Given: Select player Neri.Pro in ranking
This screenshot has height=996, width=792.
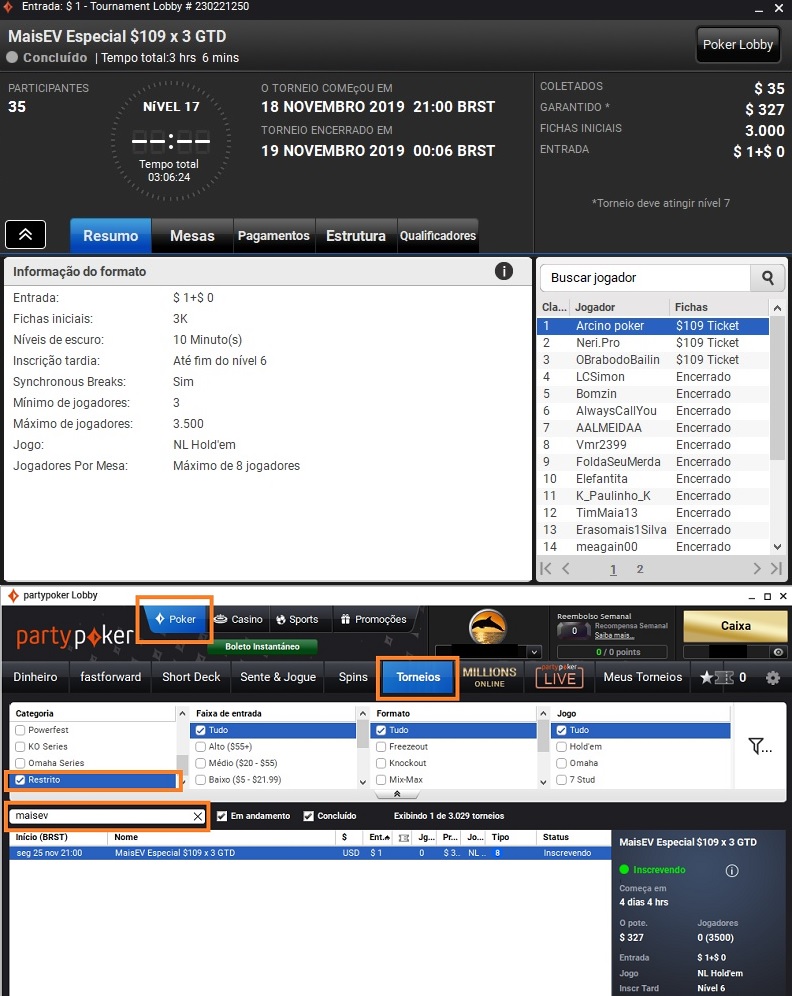Looking at the screenshot, I should 653,343.
